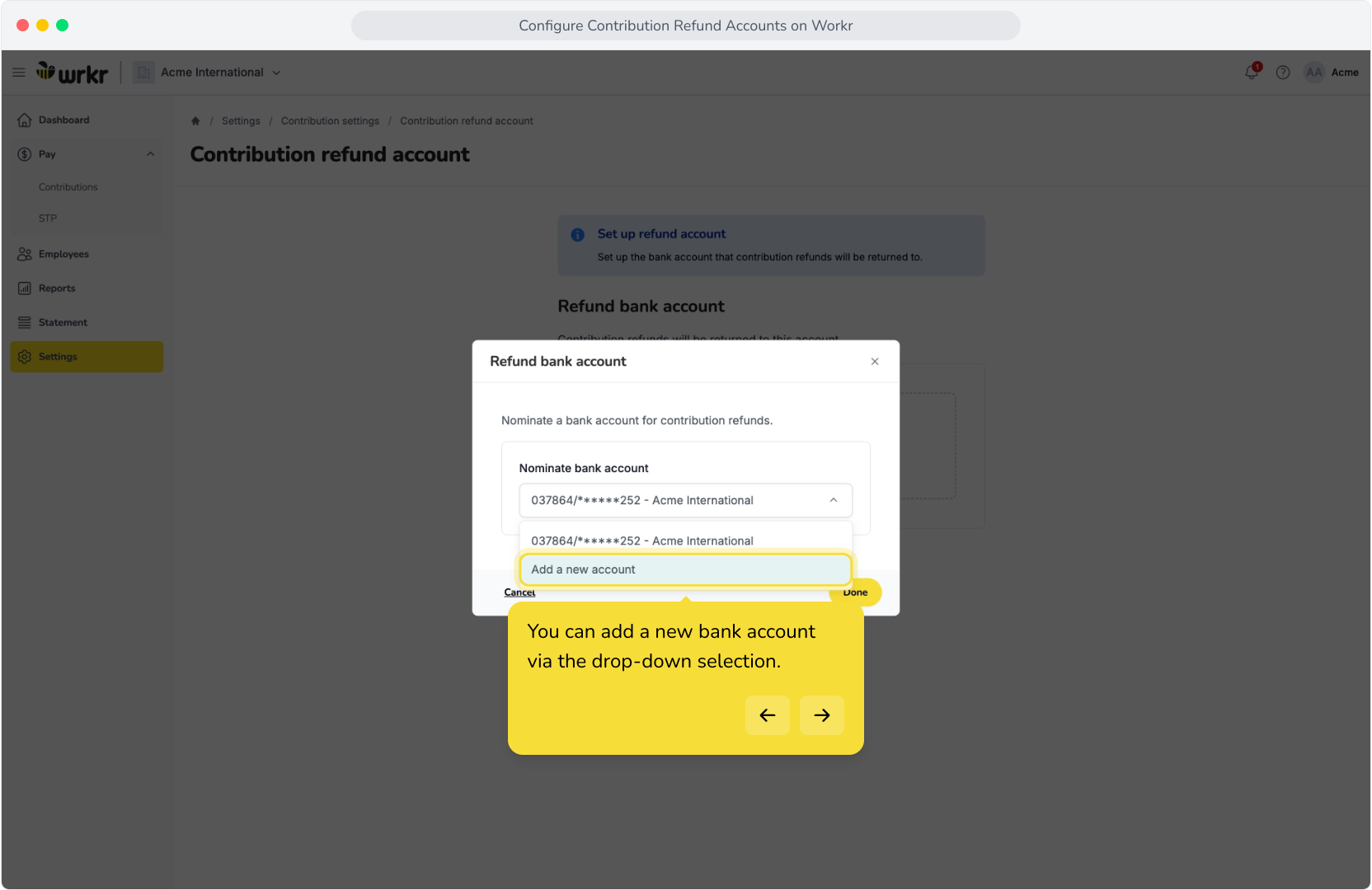
Task: Click the organisation building icon
Action: point(143,73)
